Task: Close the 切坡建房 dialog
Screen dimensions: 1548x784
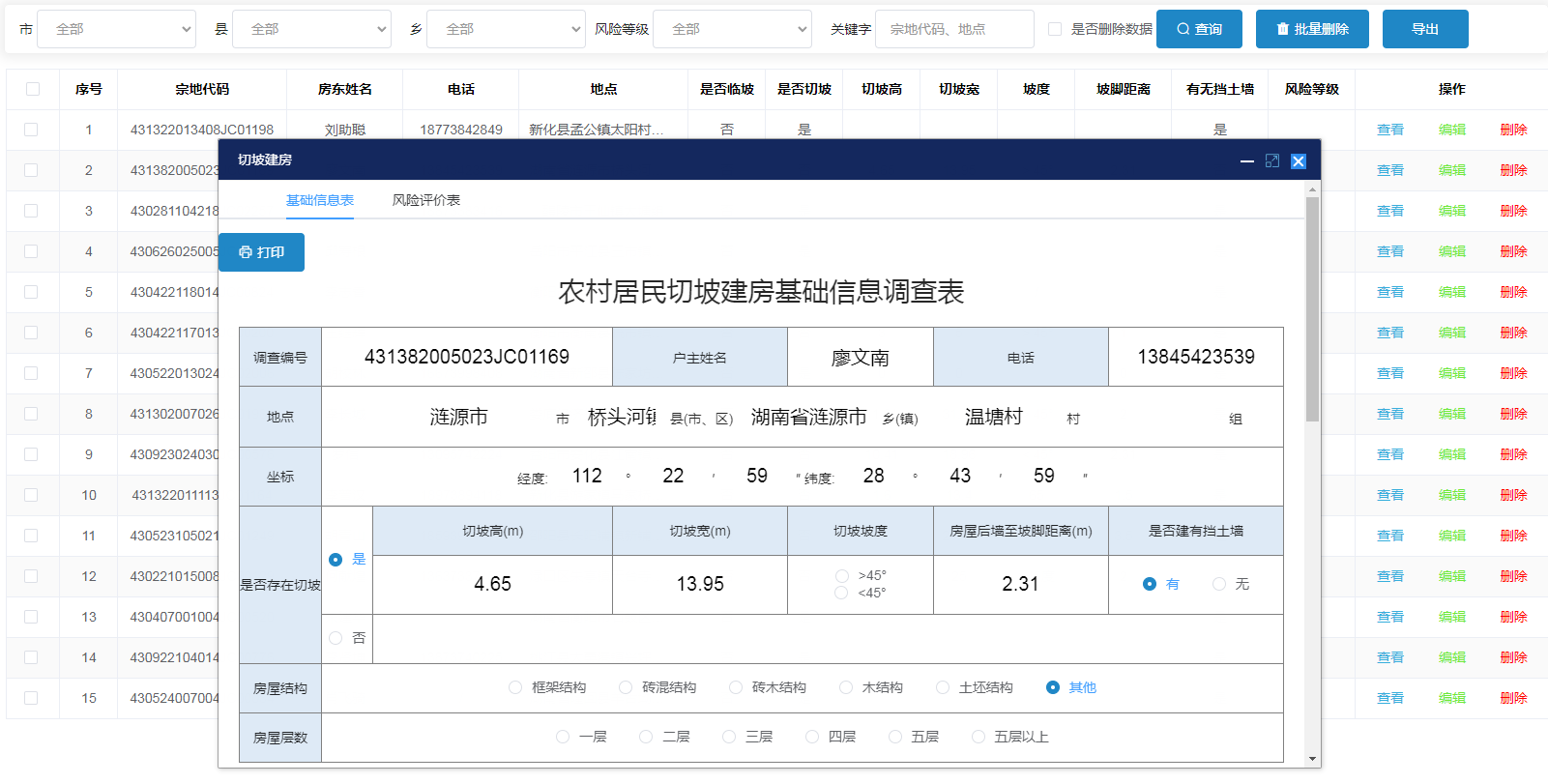Action: [x=1299, y=161]
